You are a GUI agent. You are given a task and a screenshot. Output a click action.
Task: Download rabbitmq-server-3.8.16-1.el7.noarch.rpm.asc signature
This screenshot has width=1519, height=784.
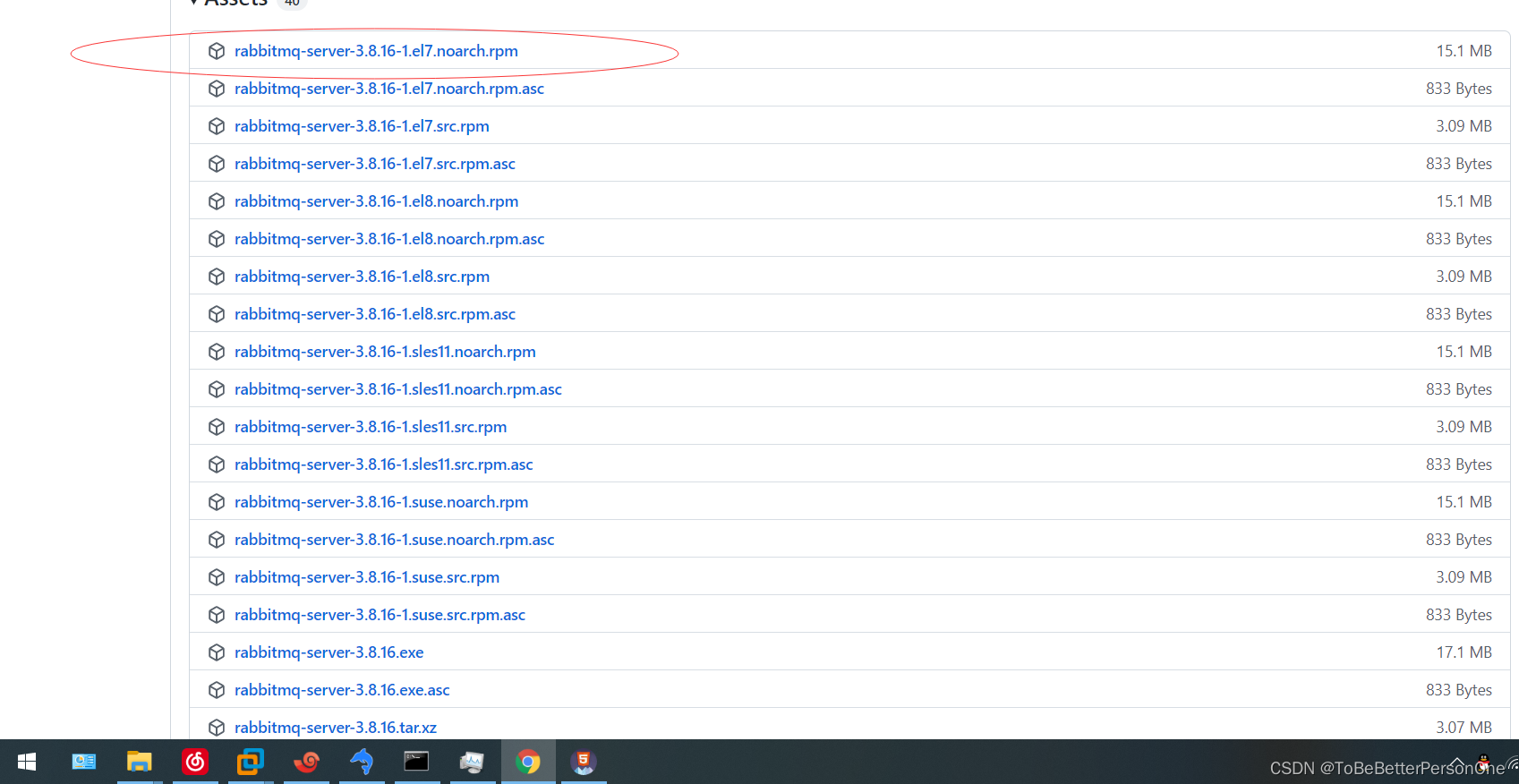pos(389,89)
